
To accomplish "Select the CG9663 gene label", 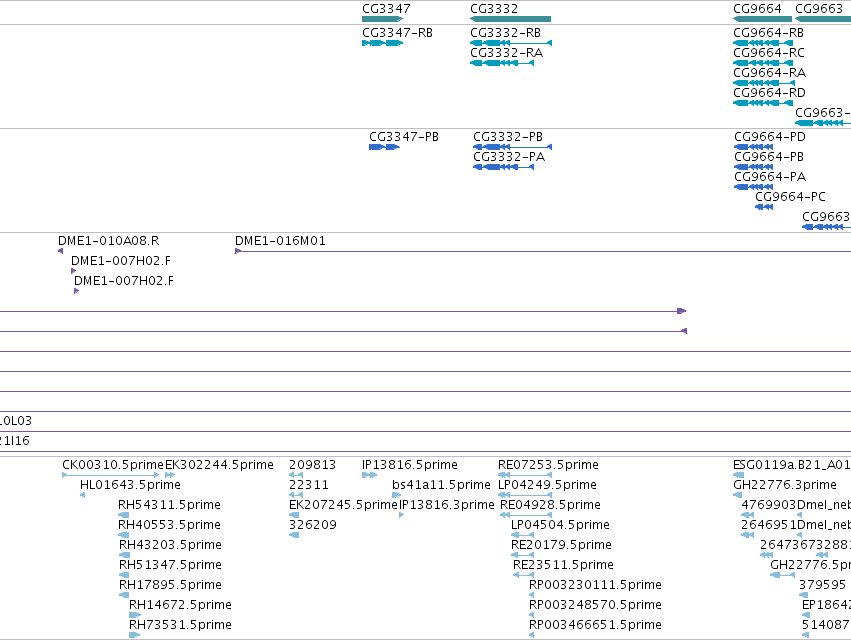I will 818,9.
